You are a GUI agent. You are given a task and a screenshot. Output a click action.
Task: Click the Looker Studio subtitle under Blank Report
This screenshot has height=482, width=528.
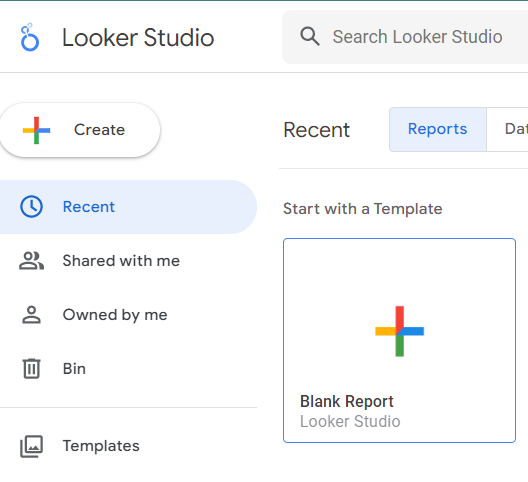(350, 421)
